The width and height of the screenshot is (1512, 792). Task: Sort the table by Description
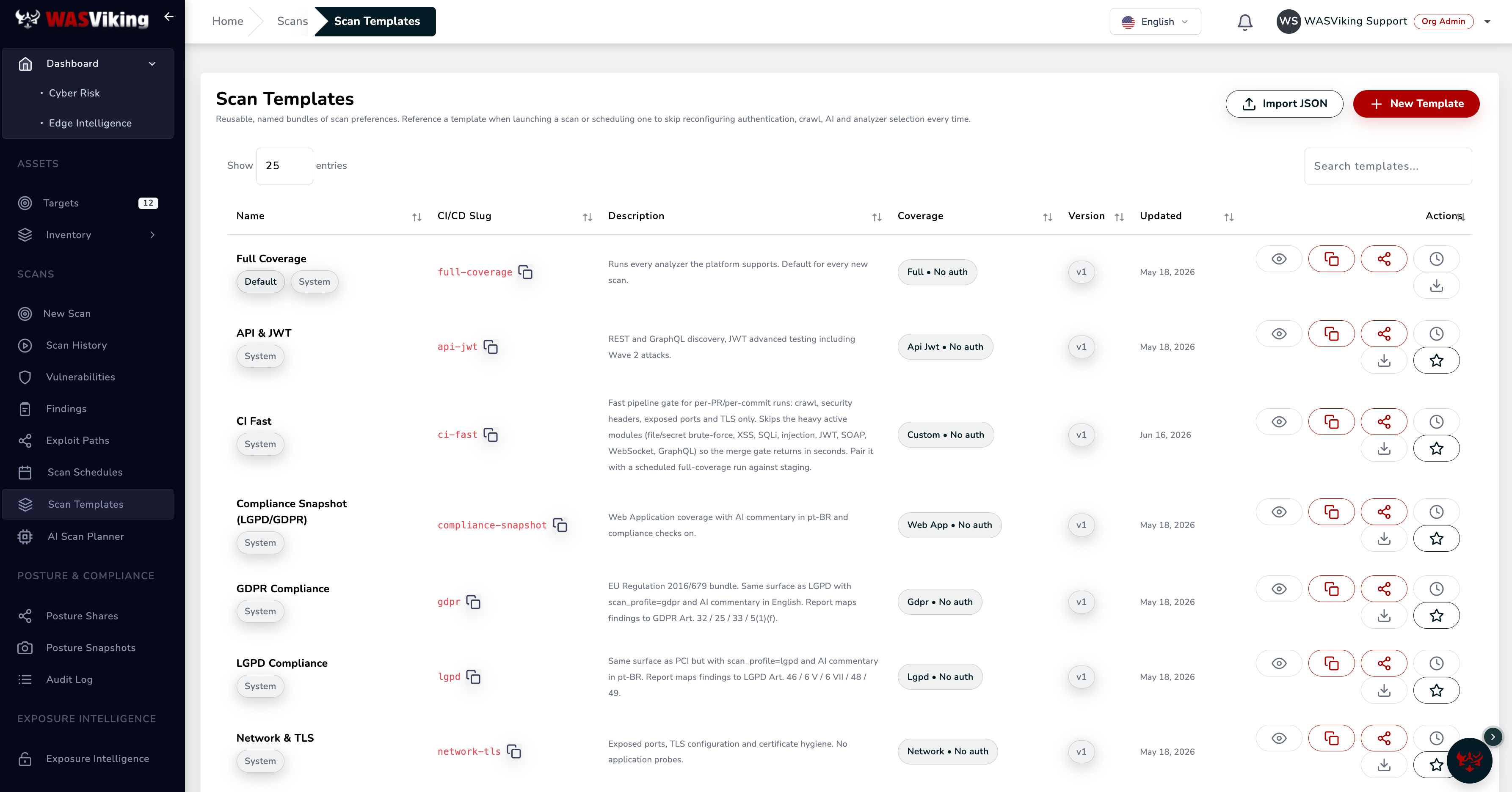pos(877,217)
